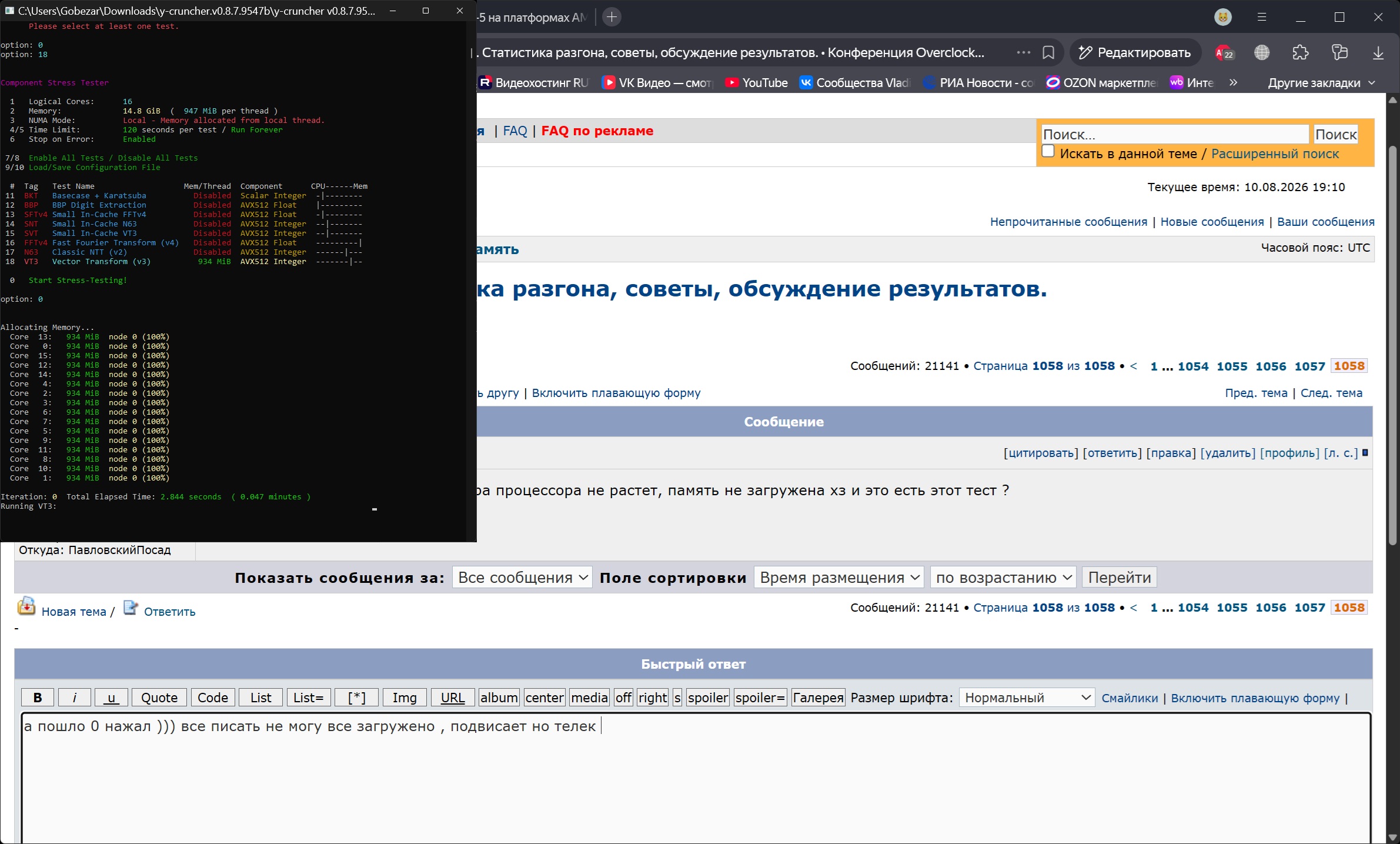Click the globe translate icon in toolbar
The height and width of the screenshot is (844, 1400).
click(x=1262, y=52)
